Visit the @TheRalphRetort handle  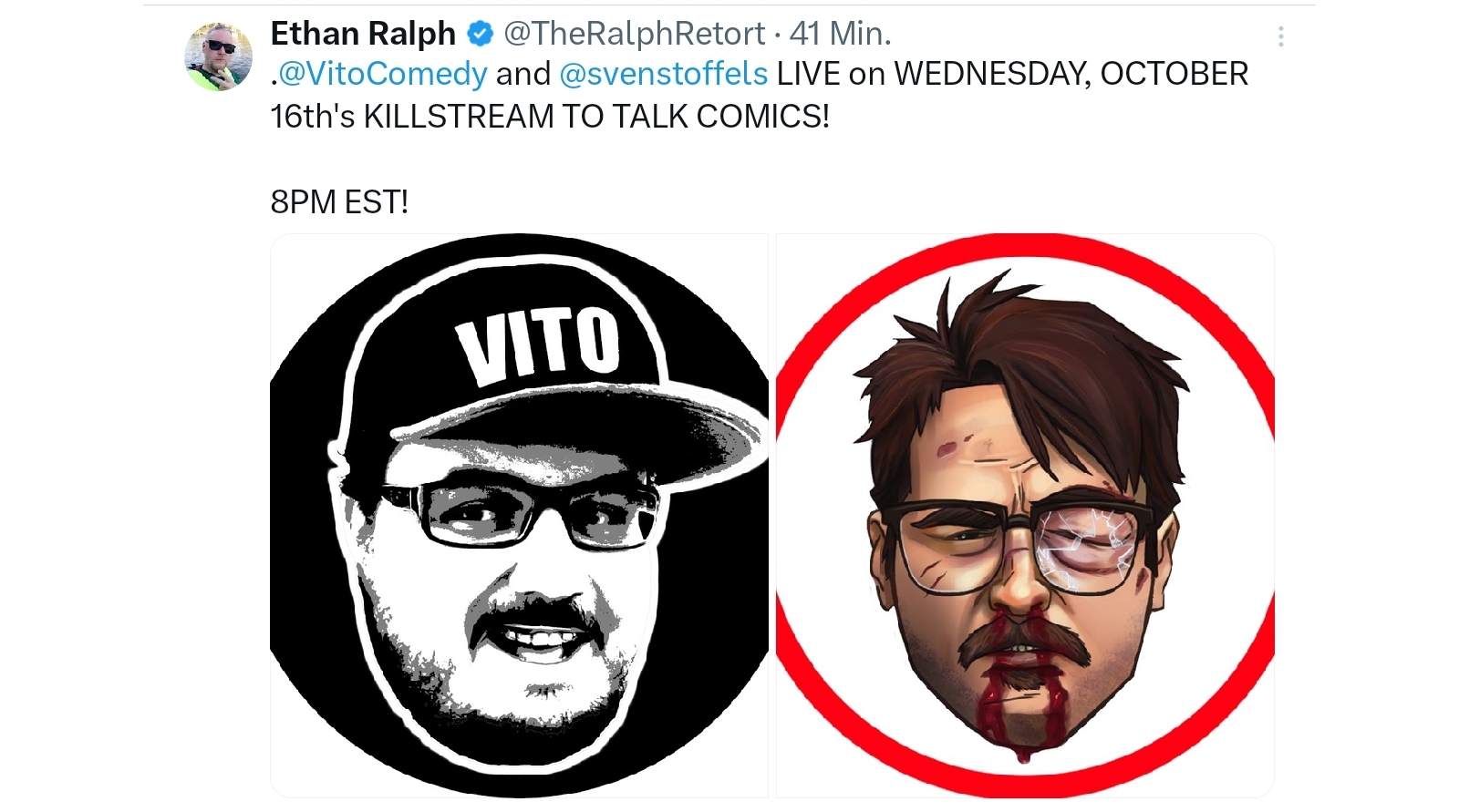tap(635, 34)
